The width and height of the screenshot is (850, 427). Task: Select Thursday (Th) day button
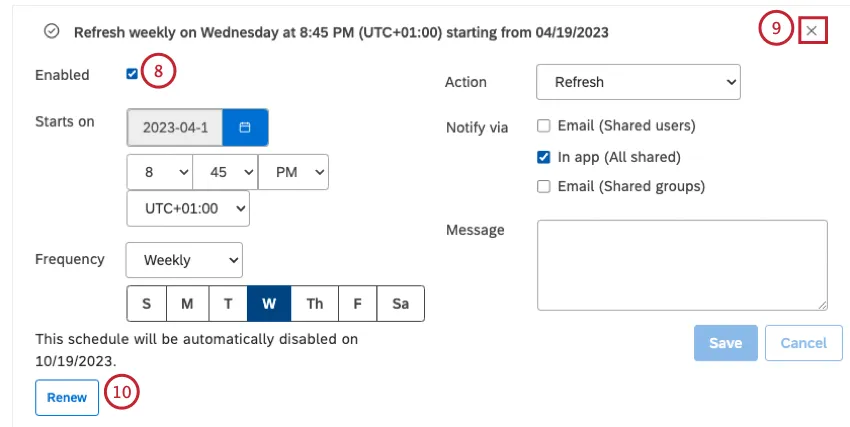314,303
